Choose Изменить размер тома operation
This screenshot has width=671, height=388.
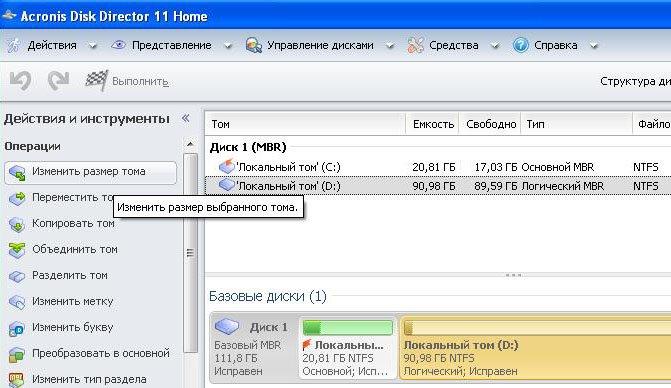(x=90, y=172)
